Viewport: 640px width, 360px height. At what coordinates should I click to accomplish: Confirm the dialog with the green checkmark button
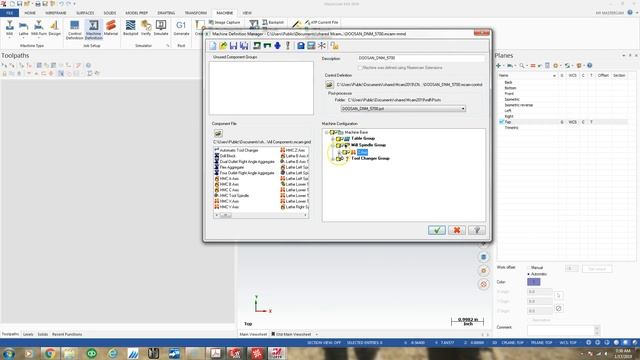(437, 230)
